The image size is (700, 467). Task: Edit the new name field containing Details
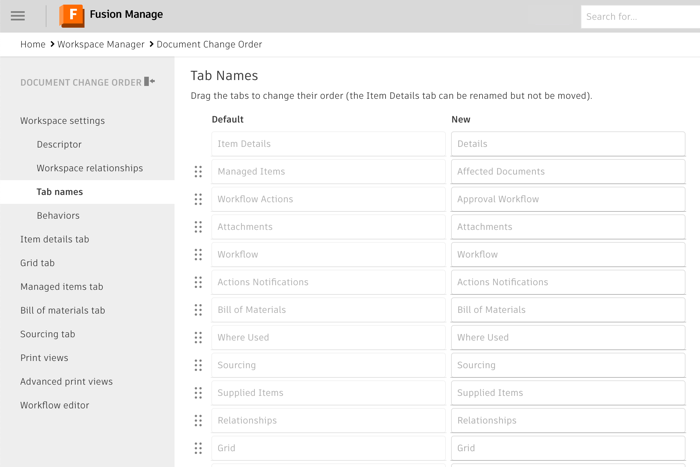click(x=568, y=144)
